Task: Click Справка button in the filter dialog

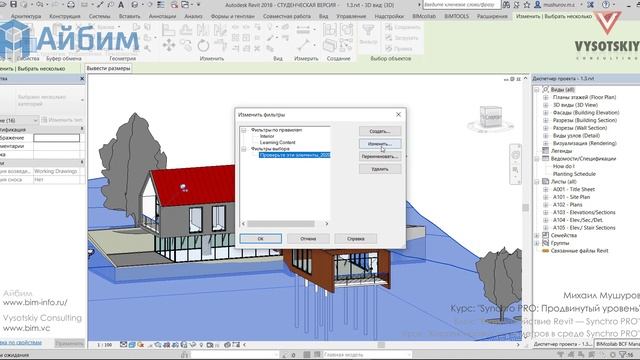Action: coord(356,239)
